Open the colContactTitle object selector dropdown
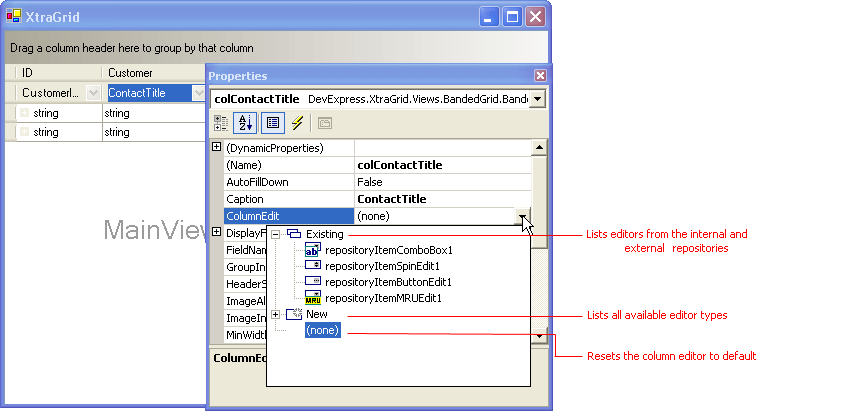850x412 pixels. pyautogui.click(x=537, y=99)
